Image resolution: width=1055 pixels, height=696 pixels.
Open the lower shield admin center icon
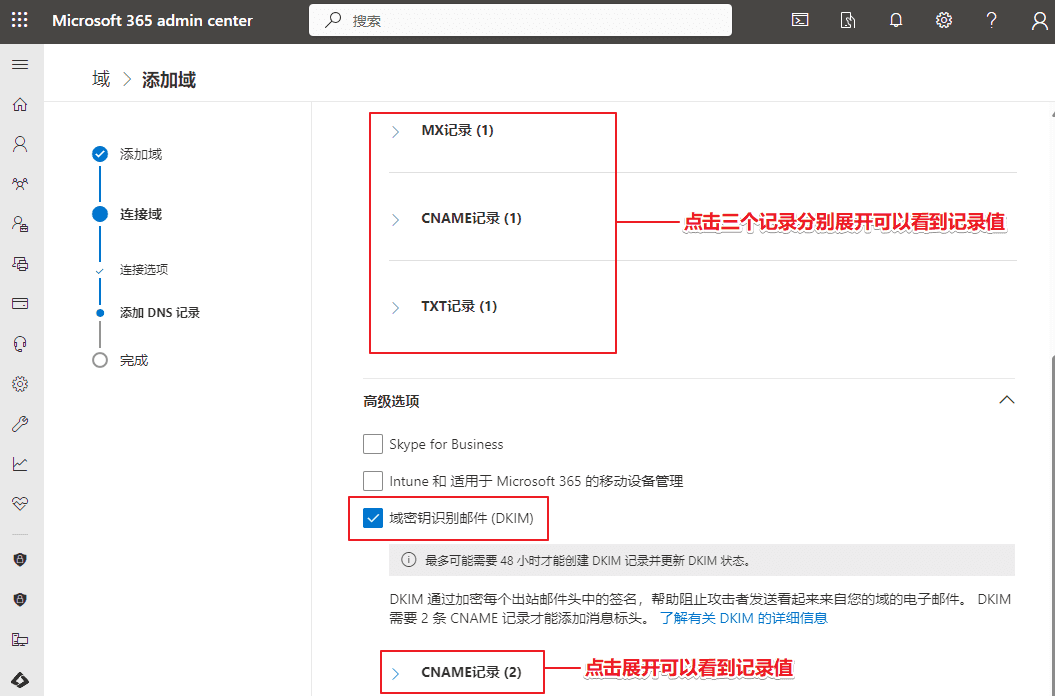point(20,600)
